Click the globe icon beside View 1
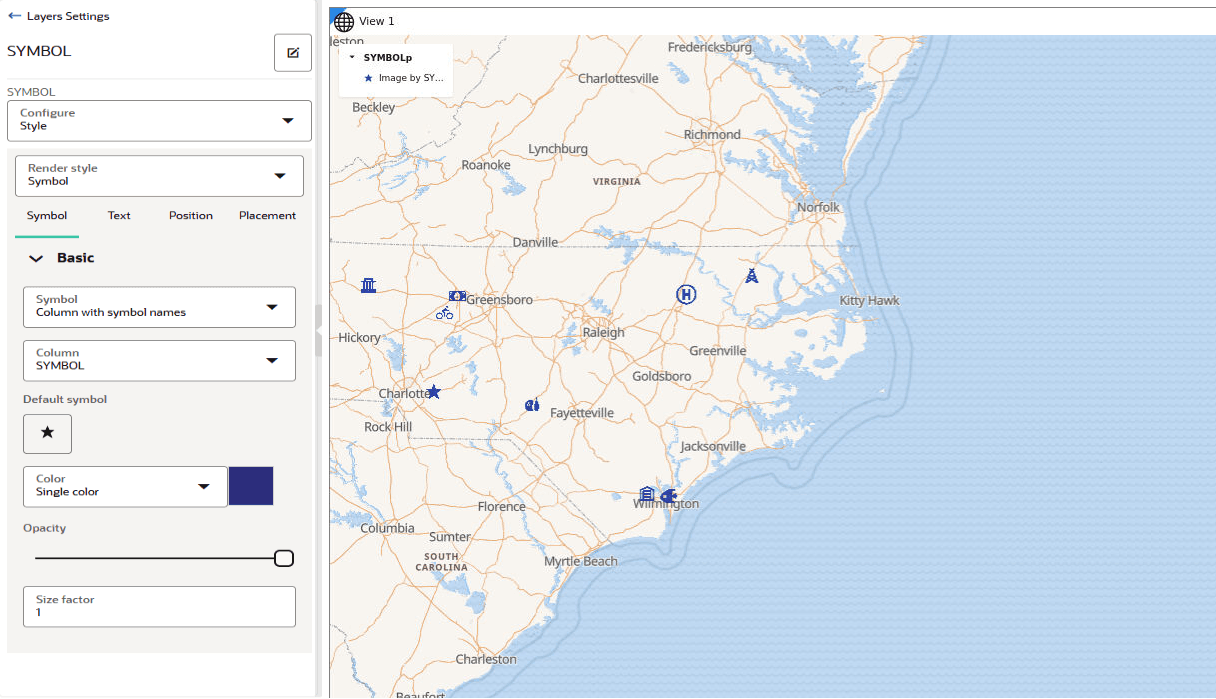Screen dimensions: 1216x699 (x=344, y=21)
